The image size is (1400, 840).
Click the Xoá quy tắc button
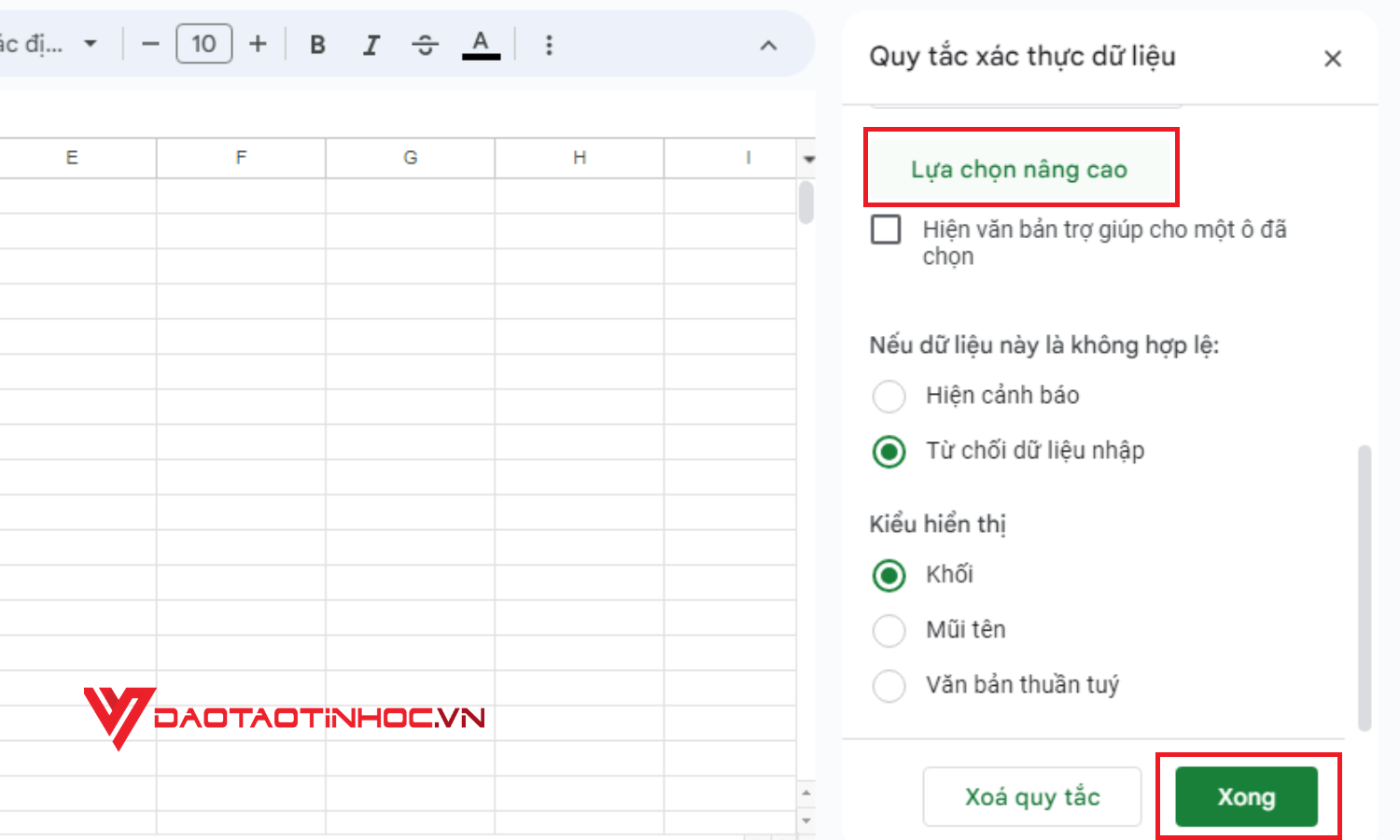1032,797
